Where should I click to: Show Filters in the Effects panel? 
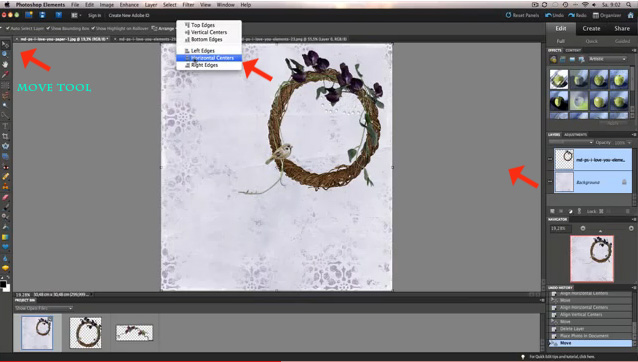click(x=553, y=59)
